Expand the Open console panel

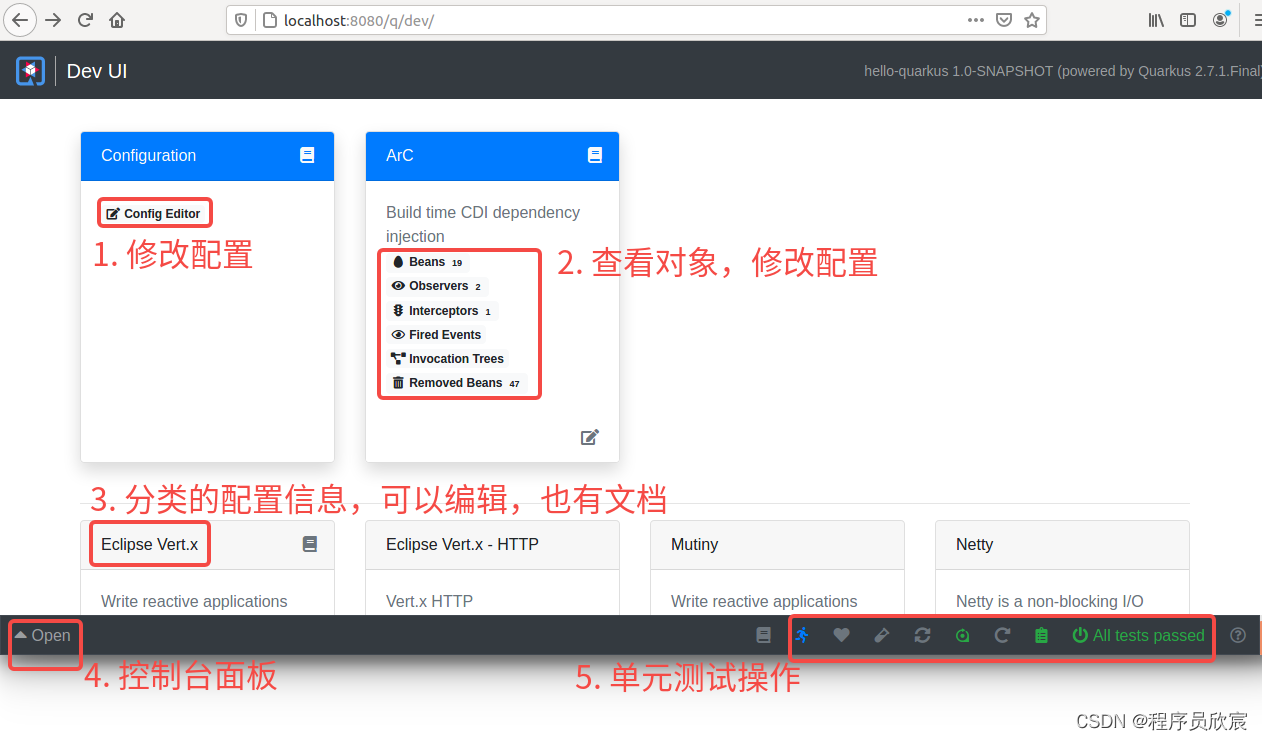point(41,635)
